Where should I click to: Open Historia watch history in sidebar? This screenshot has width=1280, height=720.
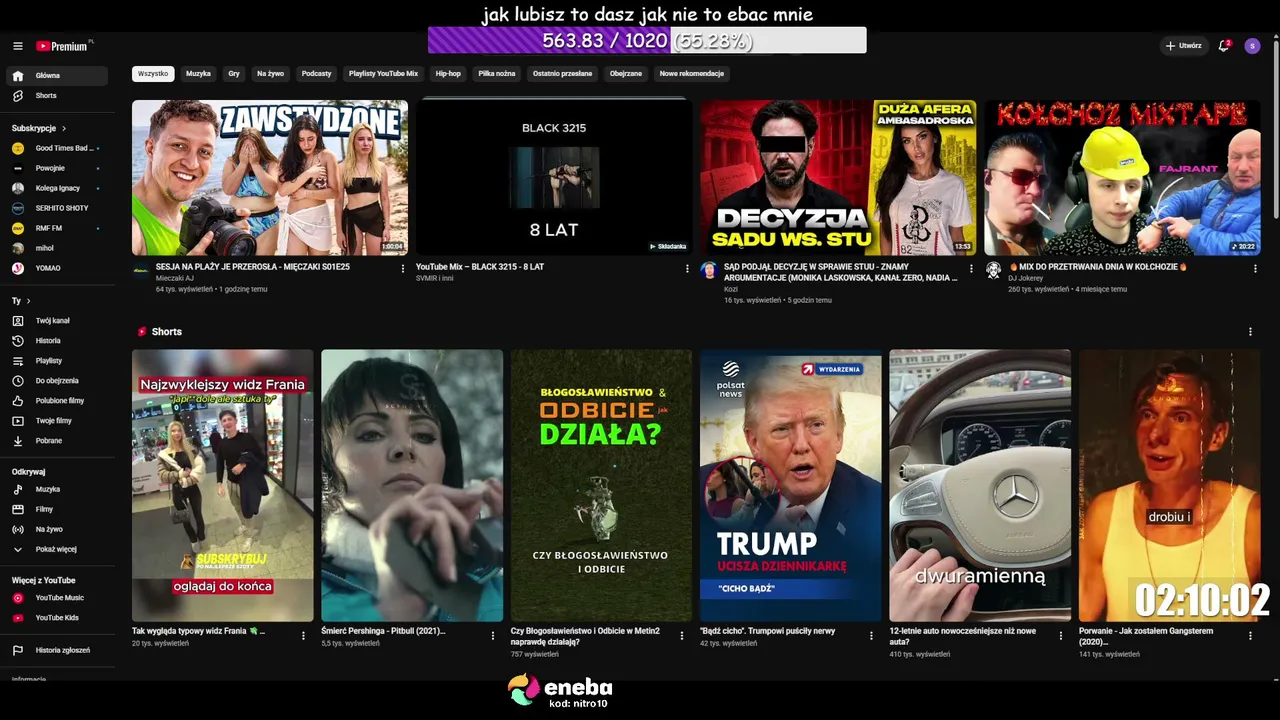(x=58, y=341)
